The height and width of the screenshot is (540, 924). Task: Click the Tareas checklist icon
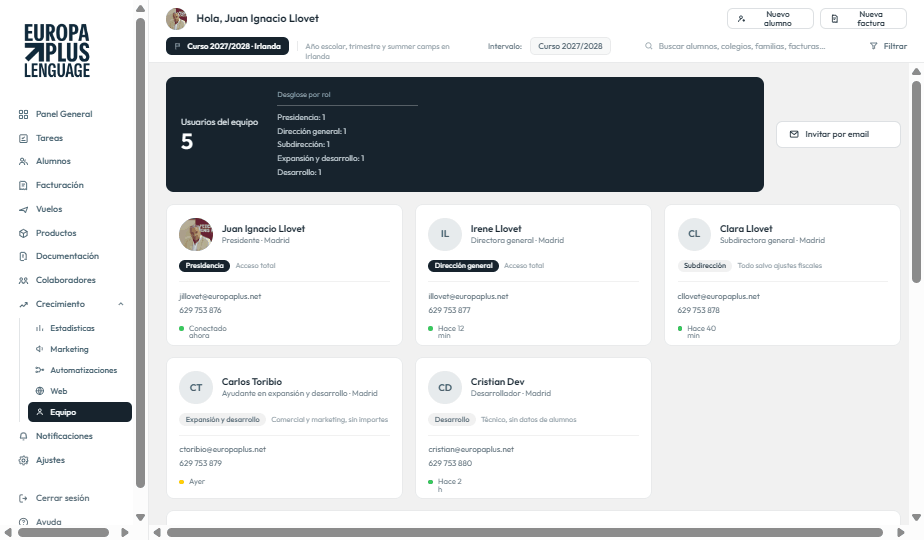click(x=24, y=139)
